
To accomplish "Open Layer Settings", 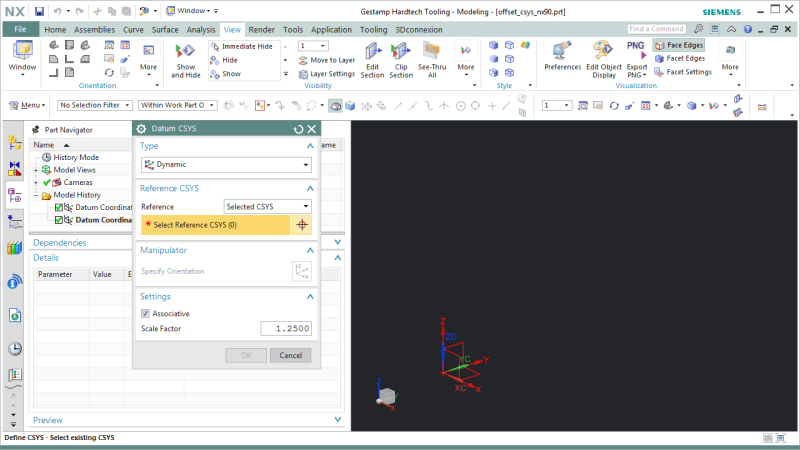I will 327,74.
